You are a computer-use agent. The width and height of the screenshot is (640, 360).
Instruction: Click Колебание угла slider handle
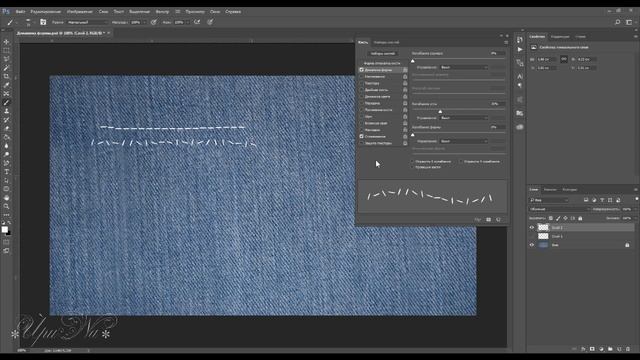[440, 111]
